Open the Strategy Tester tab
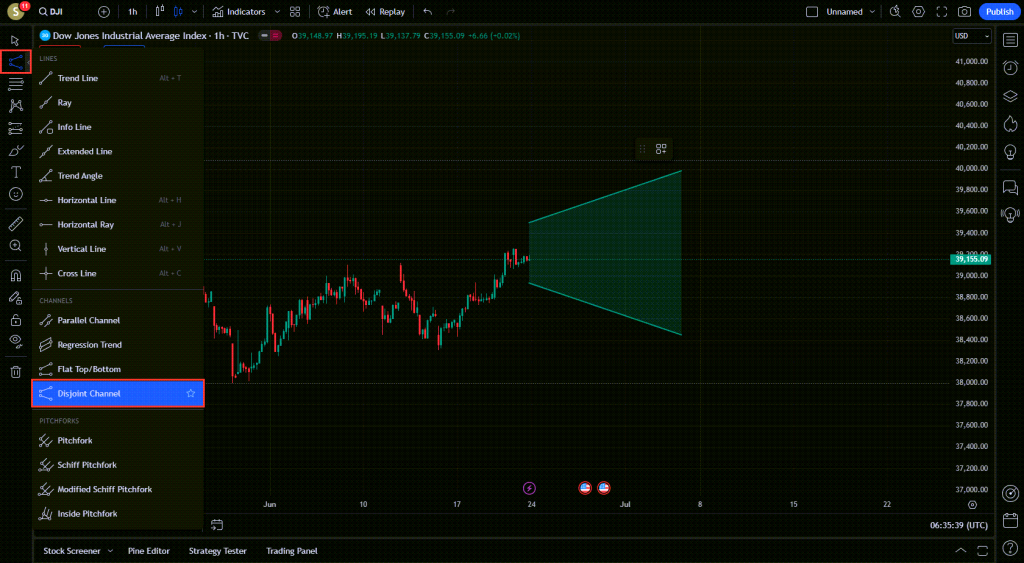The image size is (1024, 563). (217, 551)
